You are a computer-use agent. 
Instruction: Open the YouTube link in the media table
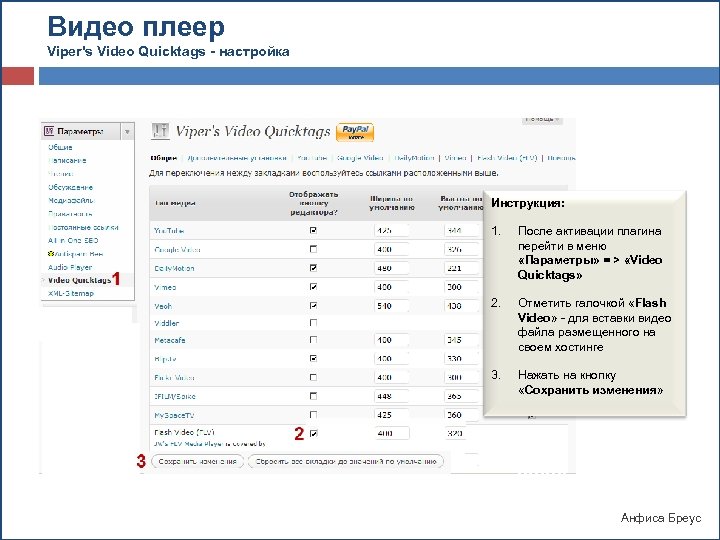[x=169, y=231]
